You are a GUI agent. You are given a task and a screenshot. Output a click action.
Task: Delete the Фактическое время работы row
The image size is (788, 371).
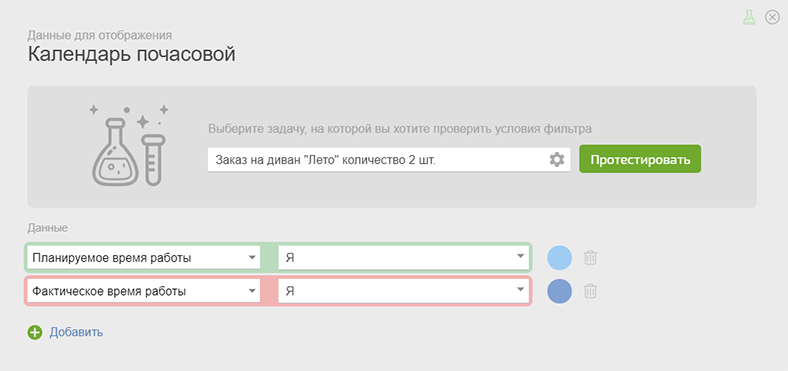(x=590, y=291)
